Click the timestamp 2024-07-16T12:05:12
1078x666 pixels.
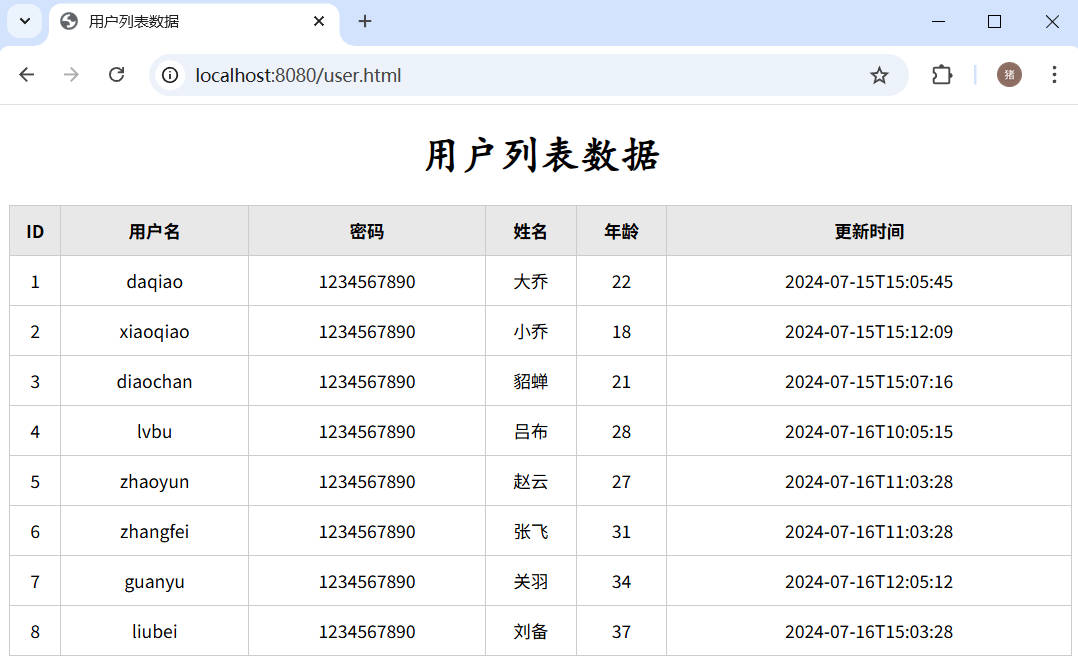(x=868, y=581)
